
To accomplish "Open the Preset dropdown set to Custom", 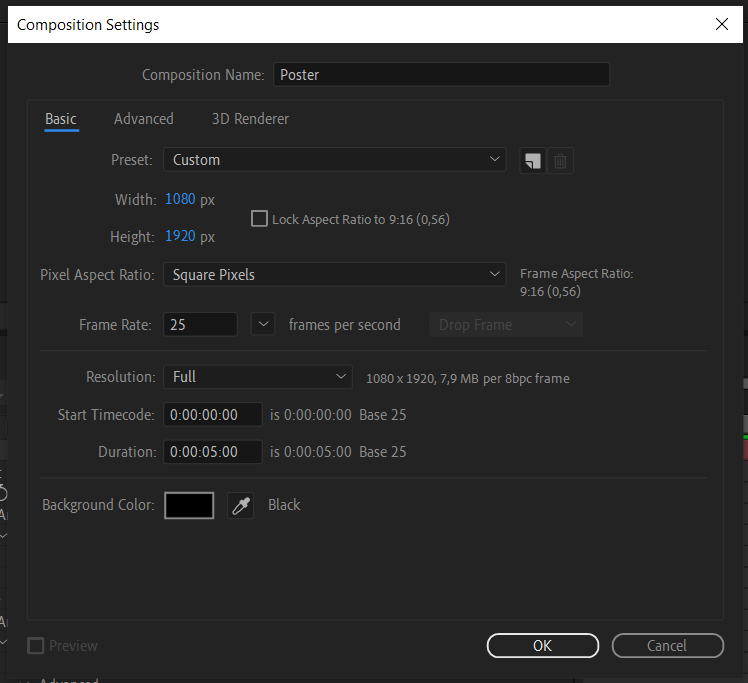I will (x=334, y=160).
